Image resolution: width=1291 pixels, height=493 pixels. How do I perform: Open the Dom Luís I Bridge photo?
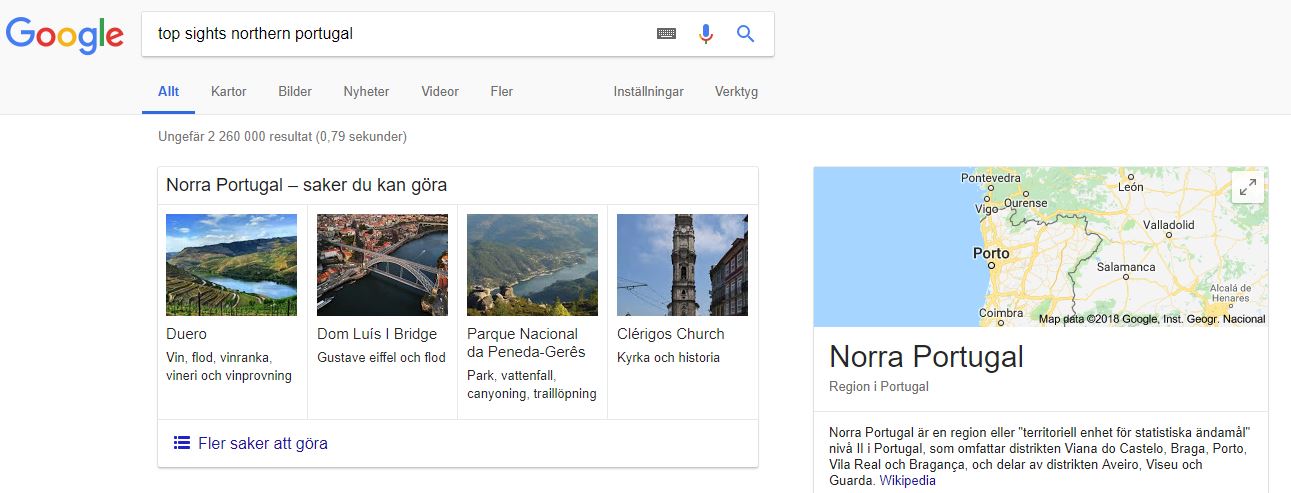[x=382, y=265]
